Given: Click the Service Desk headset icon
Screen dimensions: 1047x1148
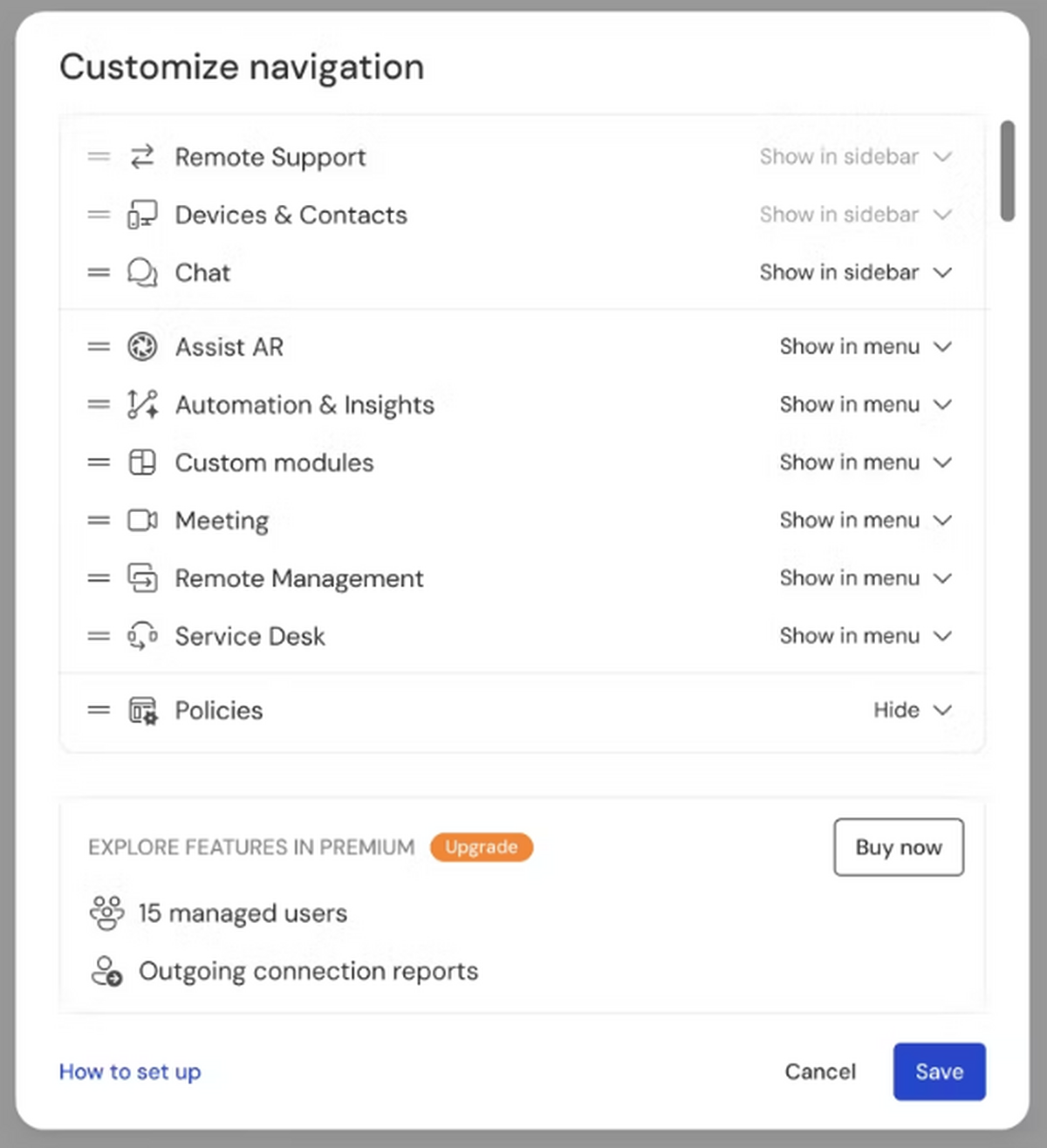Looking at the screenshot, I should [142, 636].
